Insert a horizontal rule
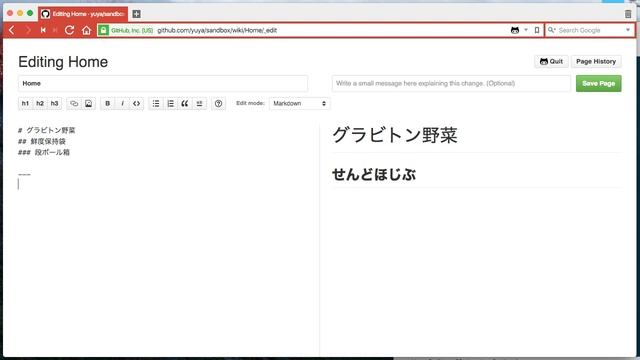The image size is (640, 360). pos(199,104)
